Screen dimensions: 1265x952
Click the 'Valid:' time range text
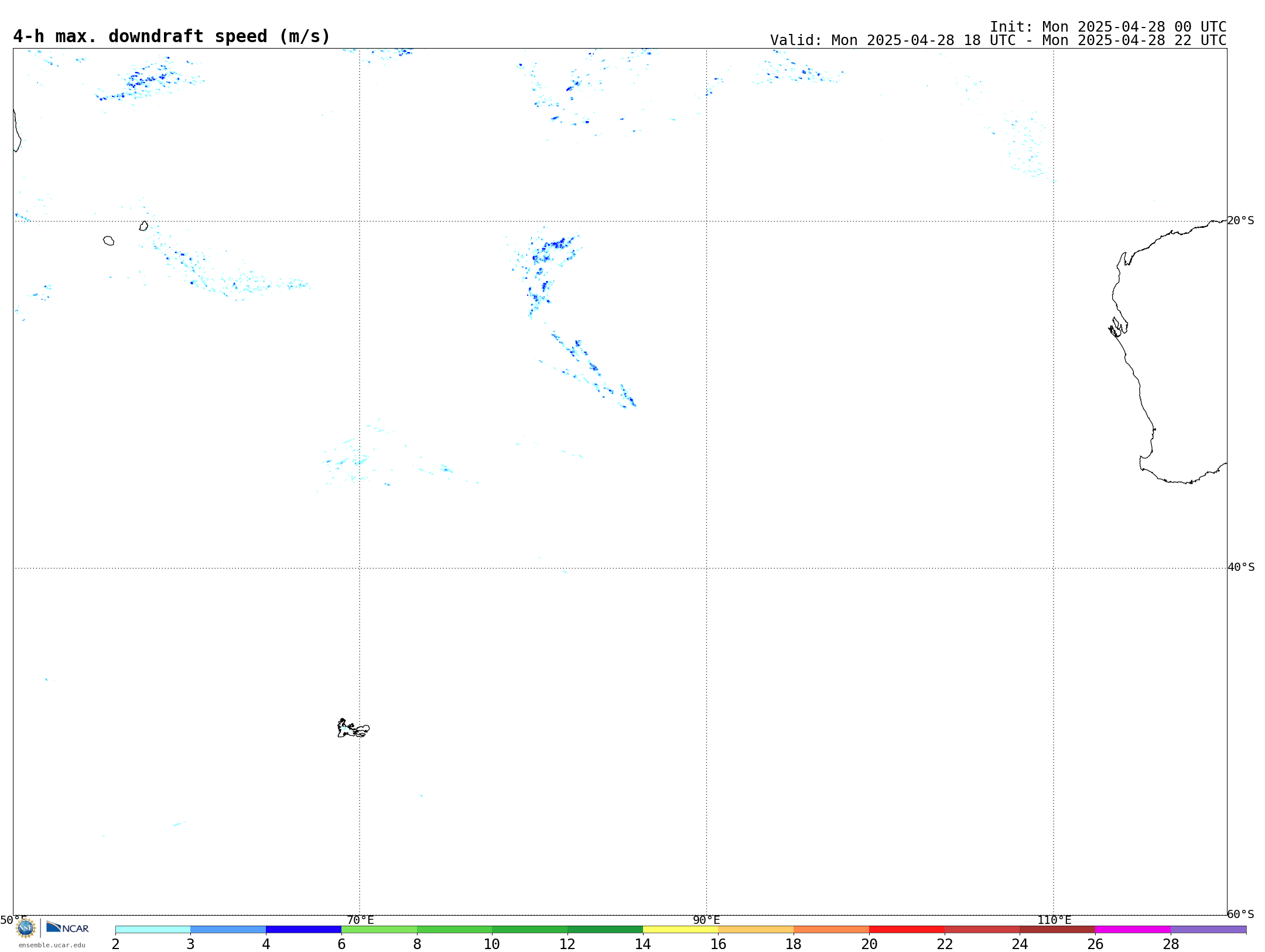pyautogui.click(x=998, y=40)
